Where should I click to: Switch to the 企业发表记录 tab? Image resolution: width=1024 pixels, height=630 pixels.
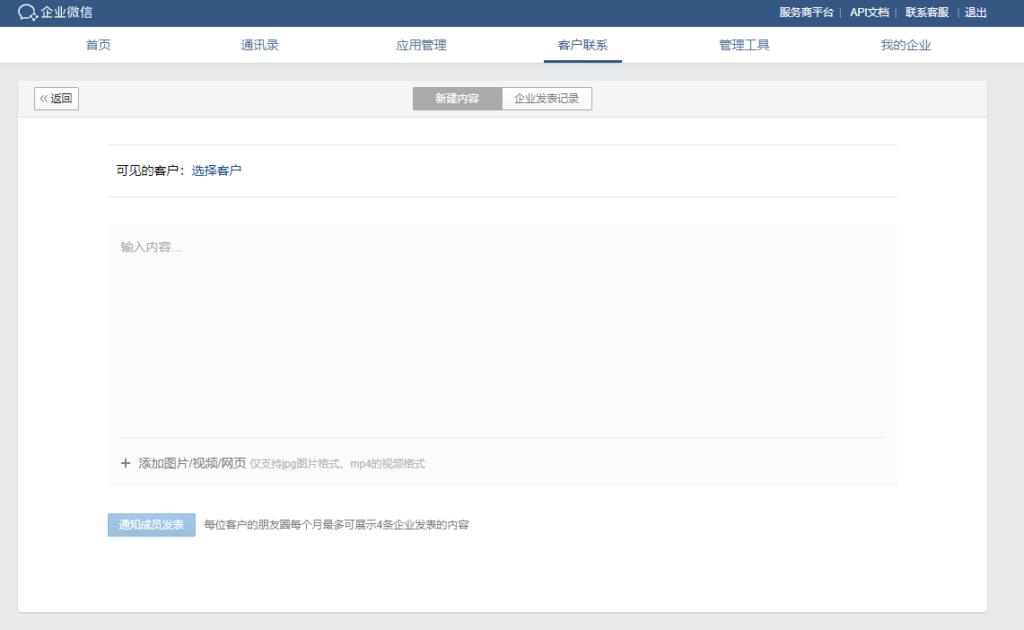coord(545,98)
